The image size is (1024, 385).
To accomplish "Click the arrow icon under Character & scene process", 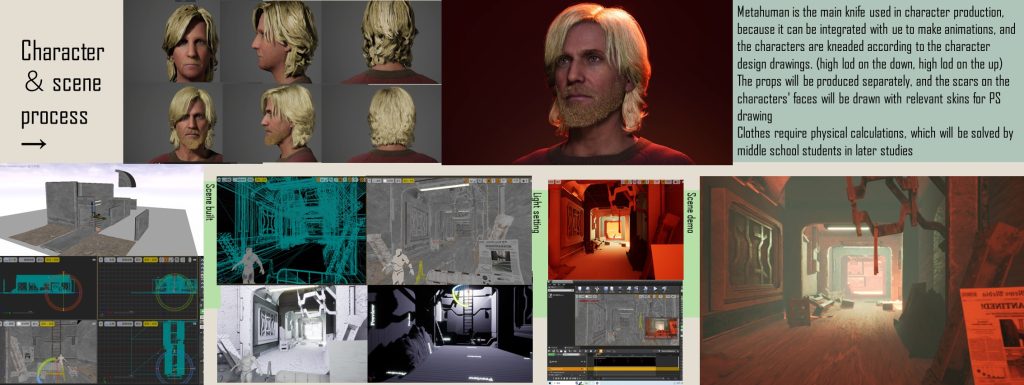I will click(x=33, y=144).
